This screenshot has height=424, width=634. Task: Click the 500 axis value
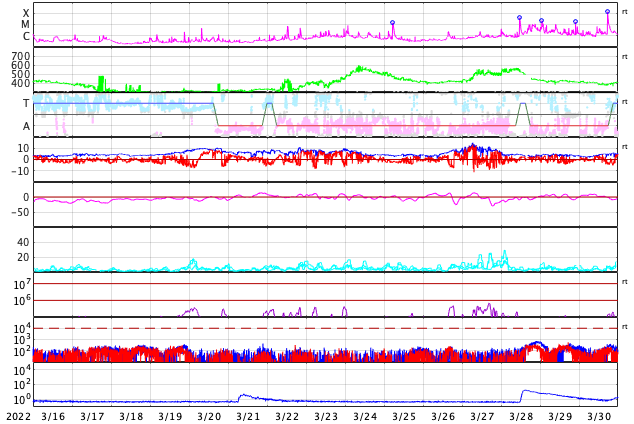(x=21, y=74)
